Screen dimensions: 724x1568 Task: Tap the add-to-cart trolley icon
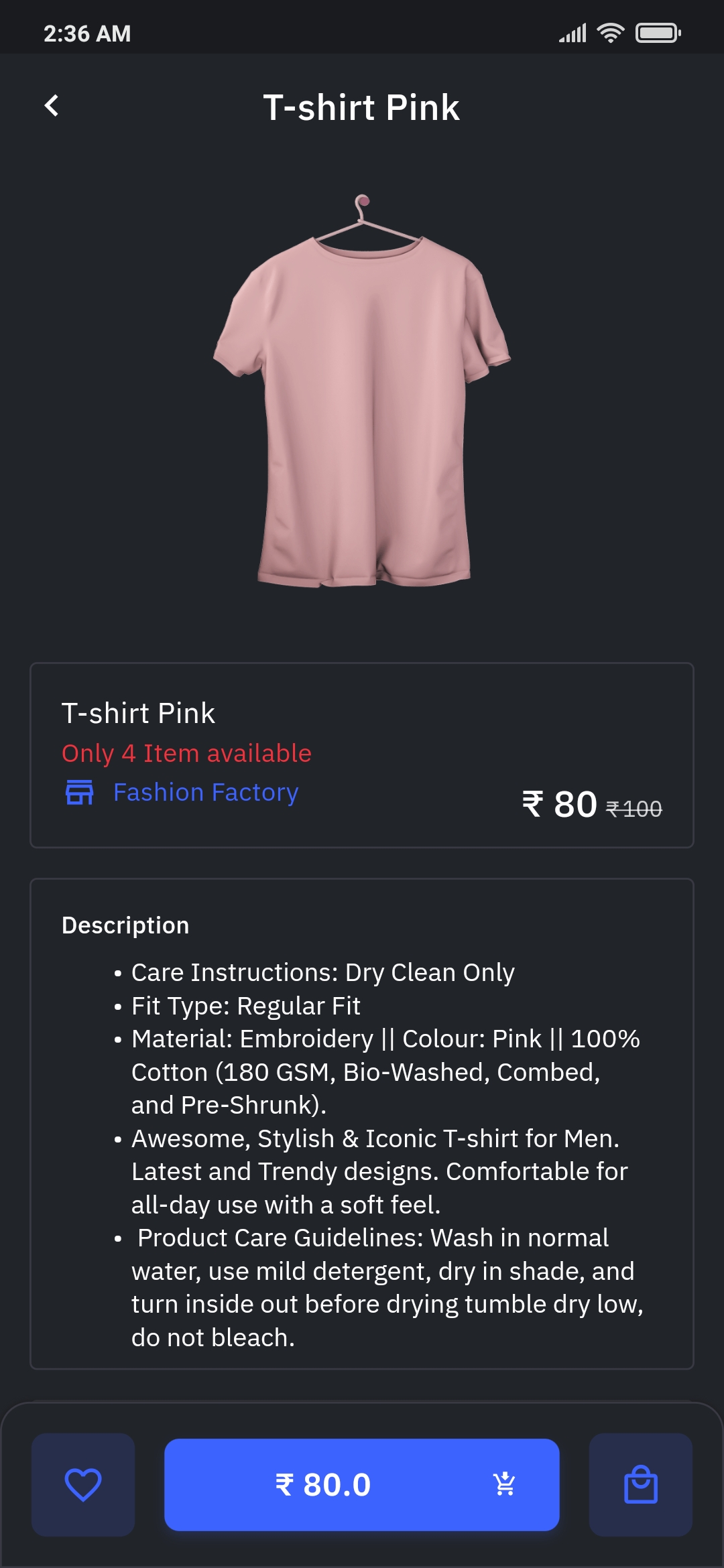(504, 1484)
